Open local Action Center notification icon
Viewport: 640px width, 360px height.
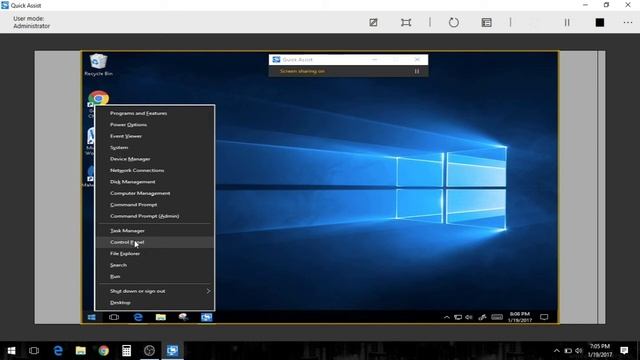point(624,351)
